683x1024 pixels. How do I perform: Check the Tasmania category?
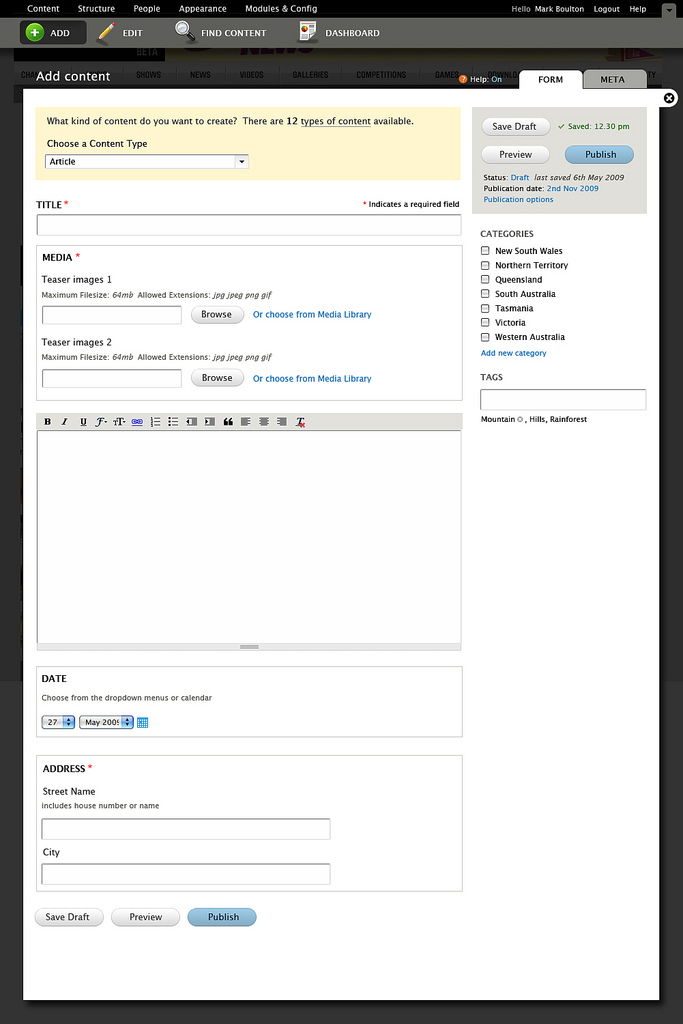485,308
